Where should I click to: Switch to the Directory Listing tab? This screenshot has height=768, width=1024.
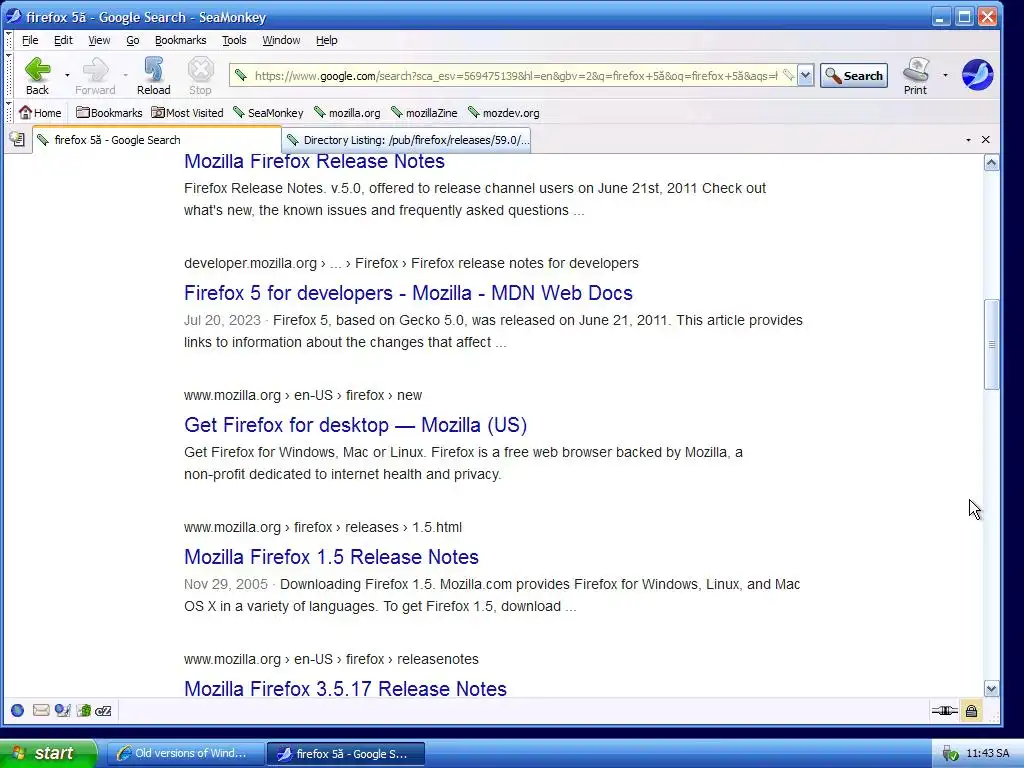click(408, 140)
